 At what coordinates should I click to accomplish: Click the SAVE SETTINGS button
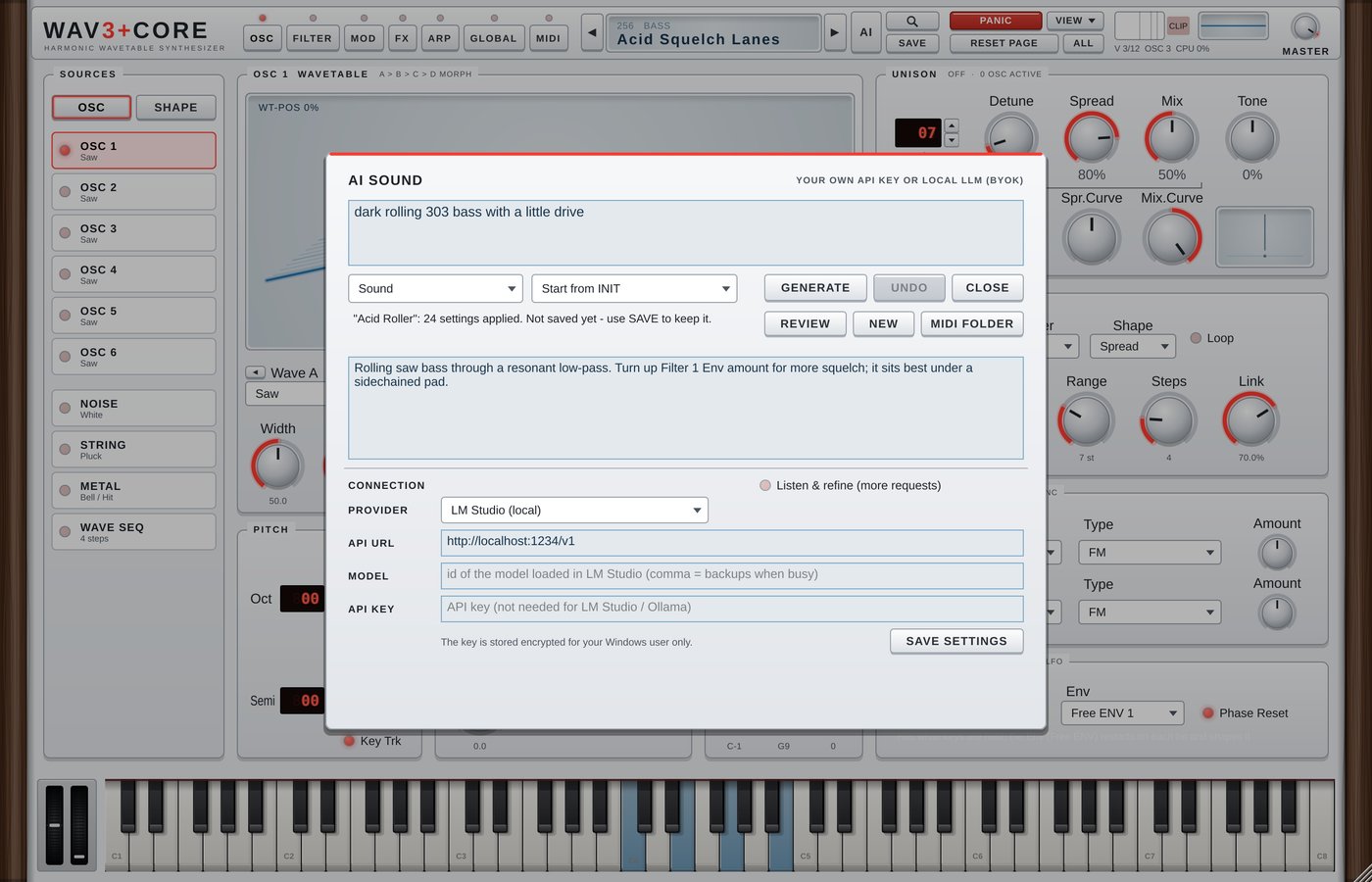point(956,641)
